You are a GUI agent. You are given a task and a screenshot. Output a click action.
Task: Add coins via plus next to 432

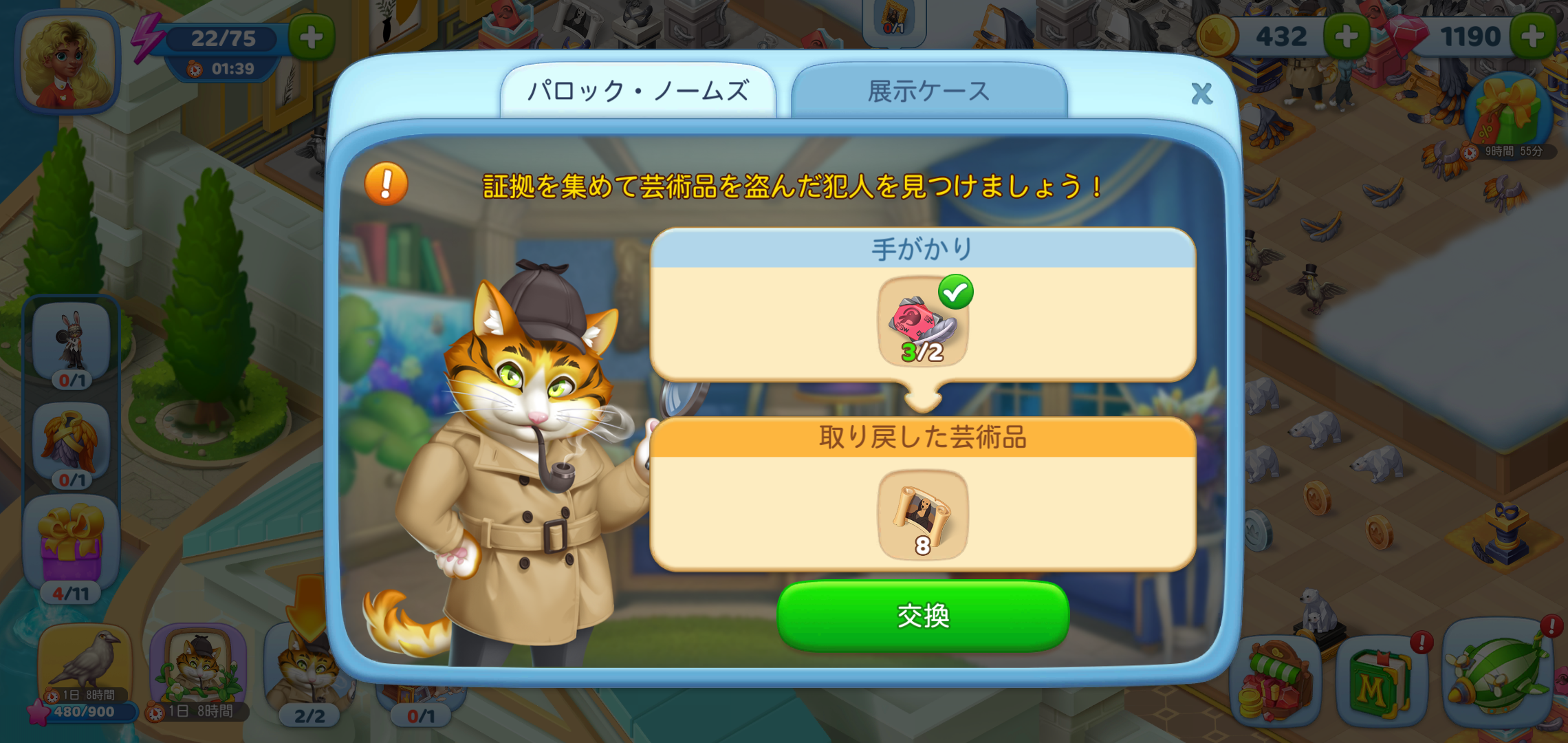(x=1346, y=36)
